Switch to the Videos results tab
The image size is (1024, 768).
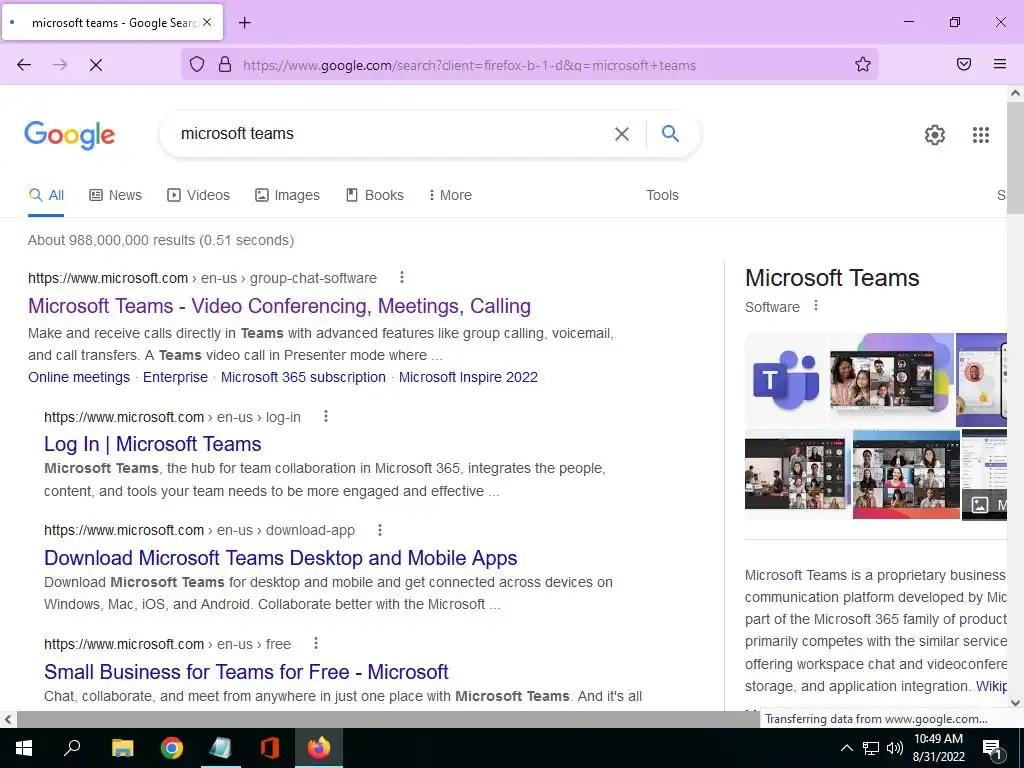199,195
